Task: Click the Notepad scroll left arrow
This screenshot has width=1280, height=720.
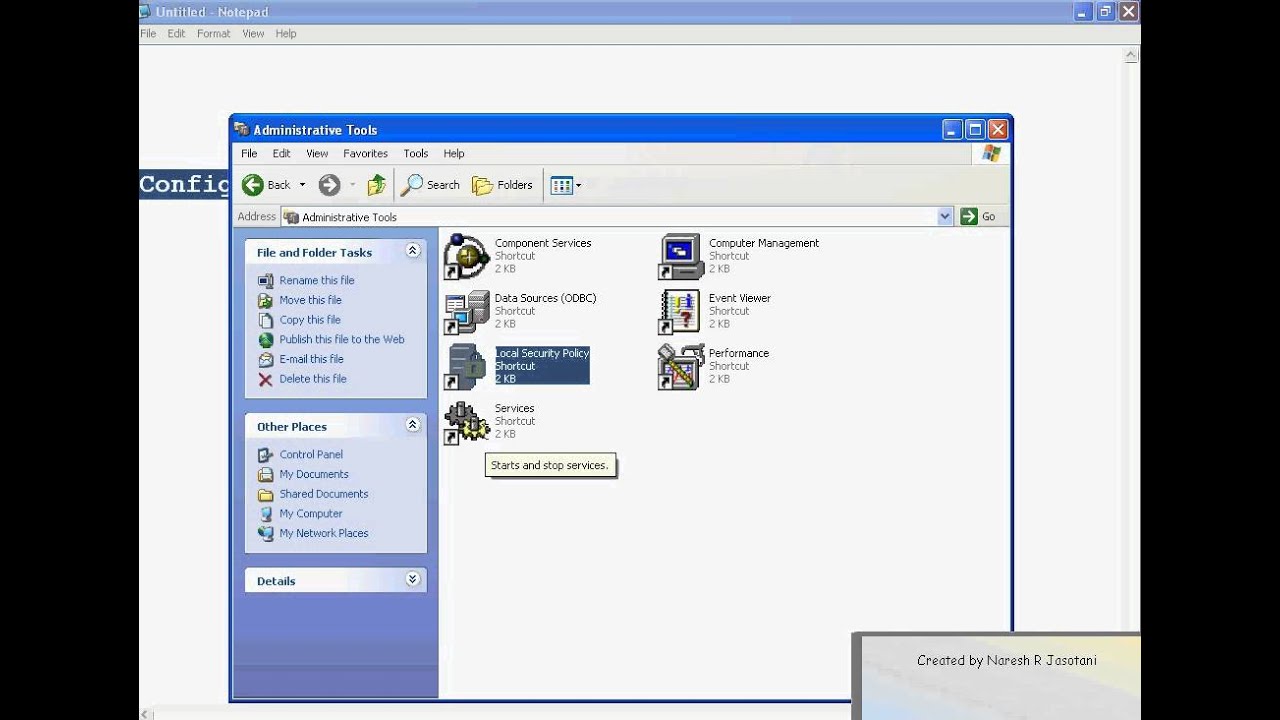Action: click(x=148, y=713)
